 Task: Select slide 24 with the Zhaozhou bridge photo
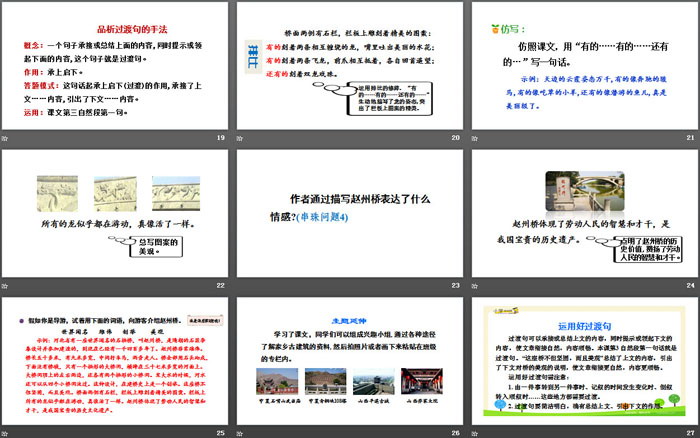pyautogui.click(x=585, y=213)
